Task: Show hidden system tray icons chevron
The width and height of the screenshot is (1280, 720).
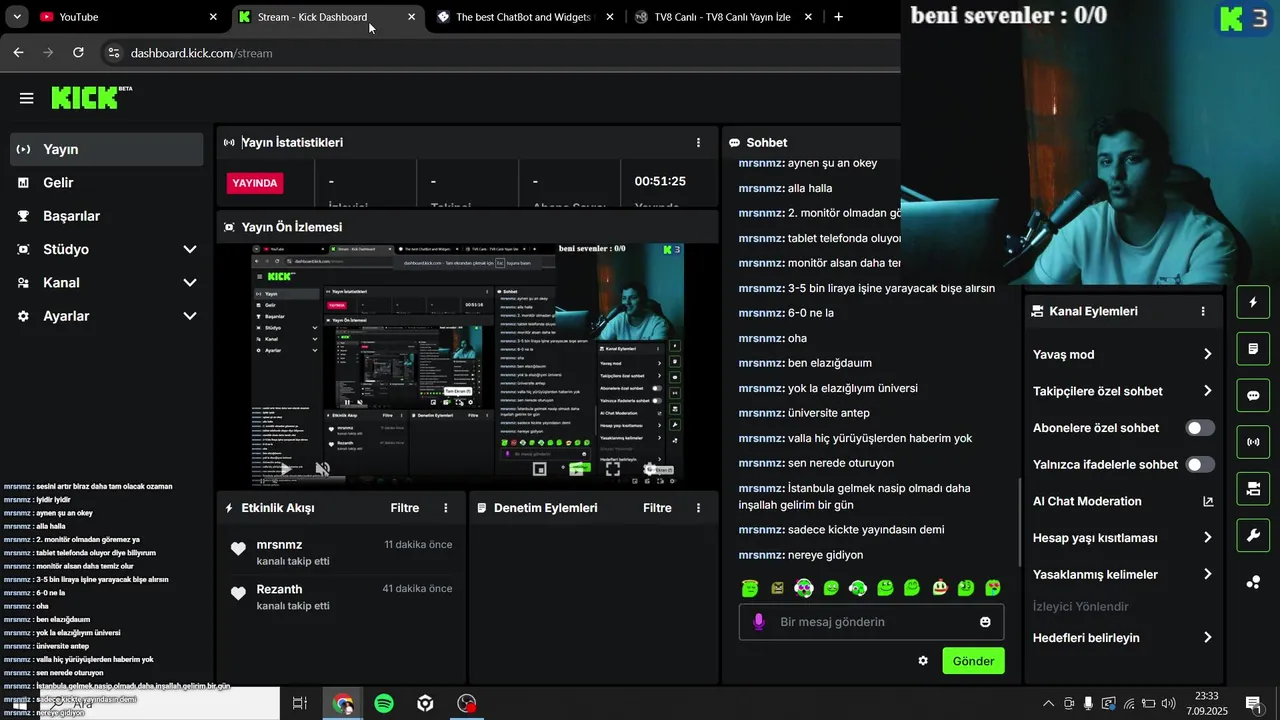Action: point(1048,704)
